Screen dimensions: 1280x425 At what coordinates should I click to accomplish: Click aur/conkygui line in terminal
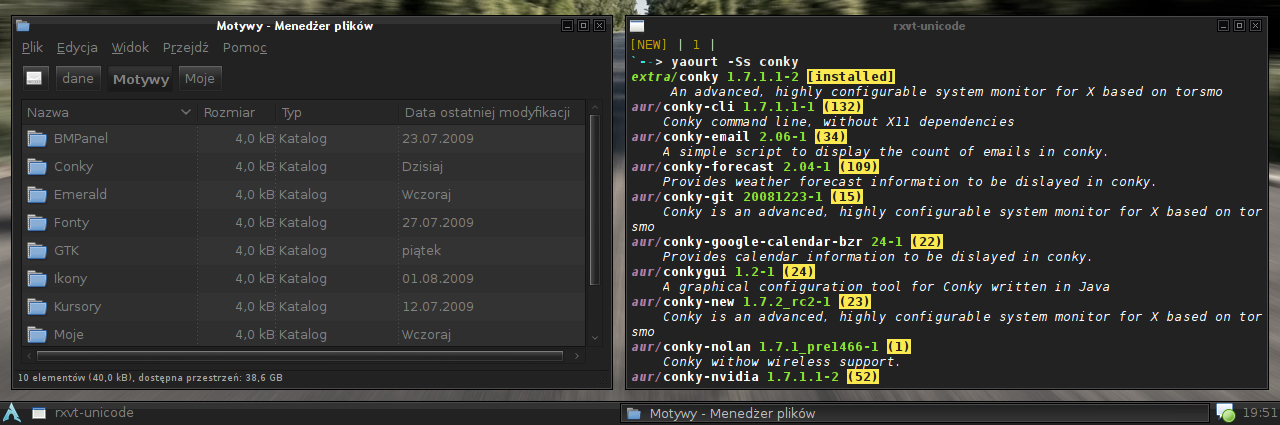click(724, 272)
